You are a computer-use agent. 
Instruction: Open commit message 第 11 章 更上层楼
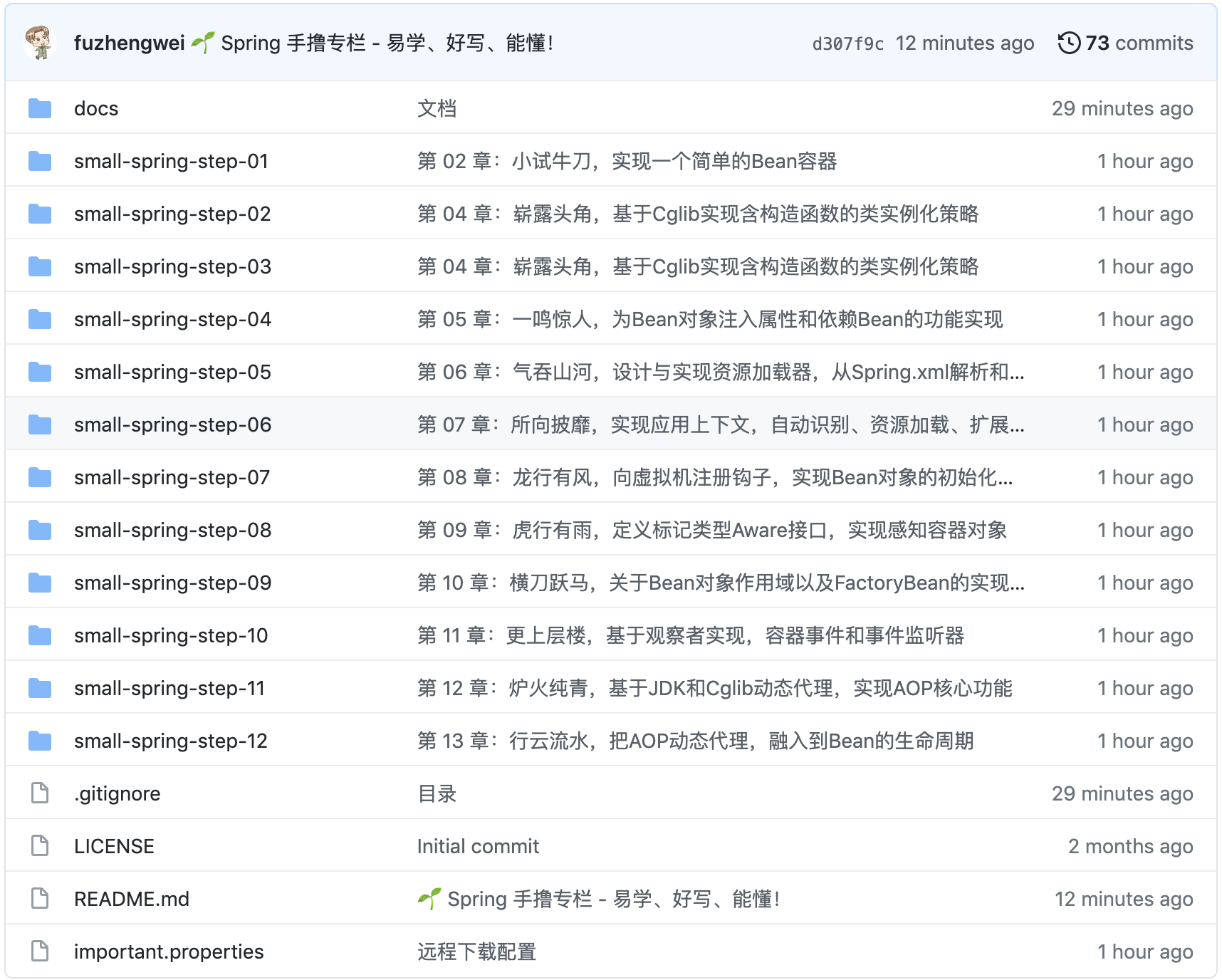pyautogui.click(x=691, y=635)
